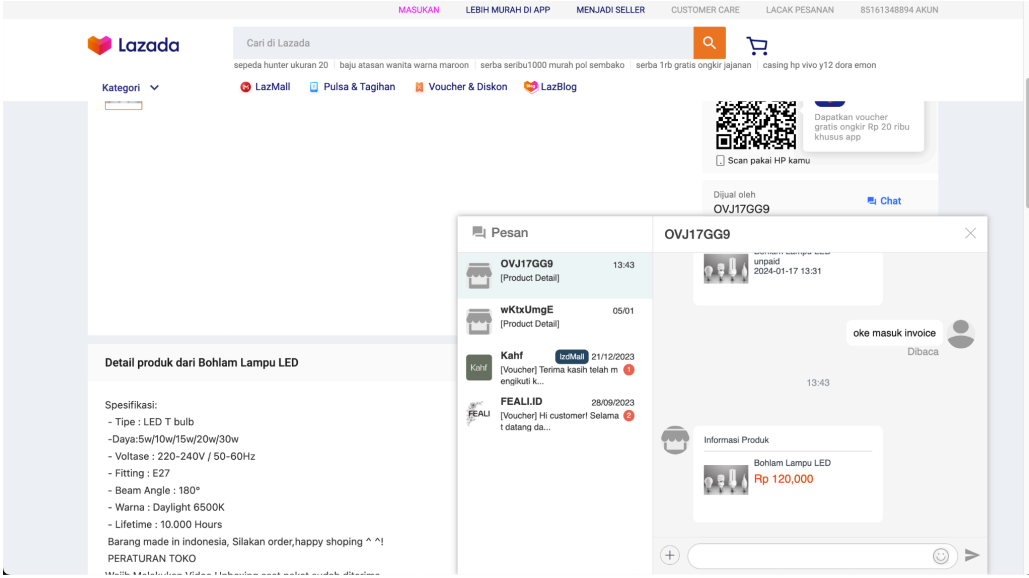The image size is (1029, 578).
Task: Open the shopping cart icon
Action: click(x=757, y=45)
